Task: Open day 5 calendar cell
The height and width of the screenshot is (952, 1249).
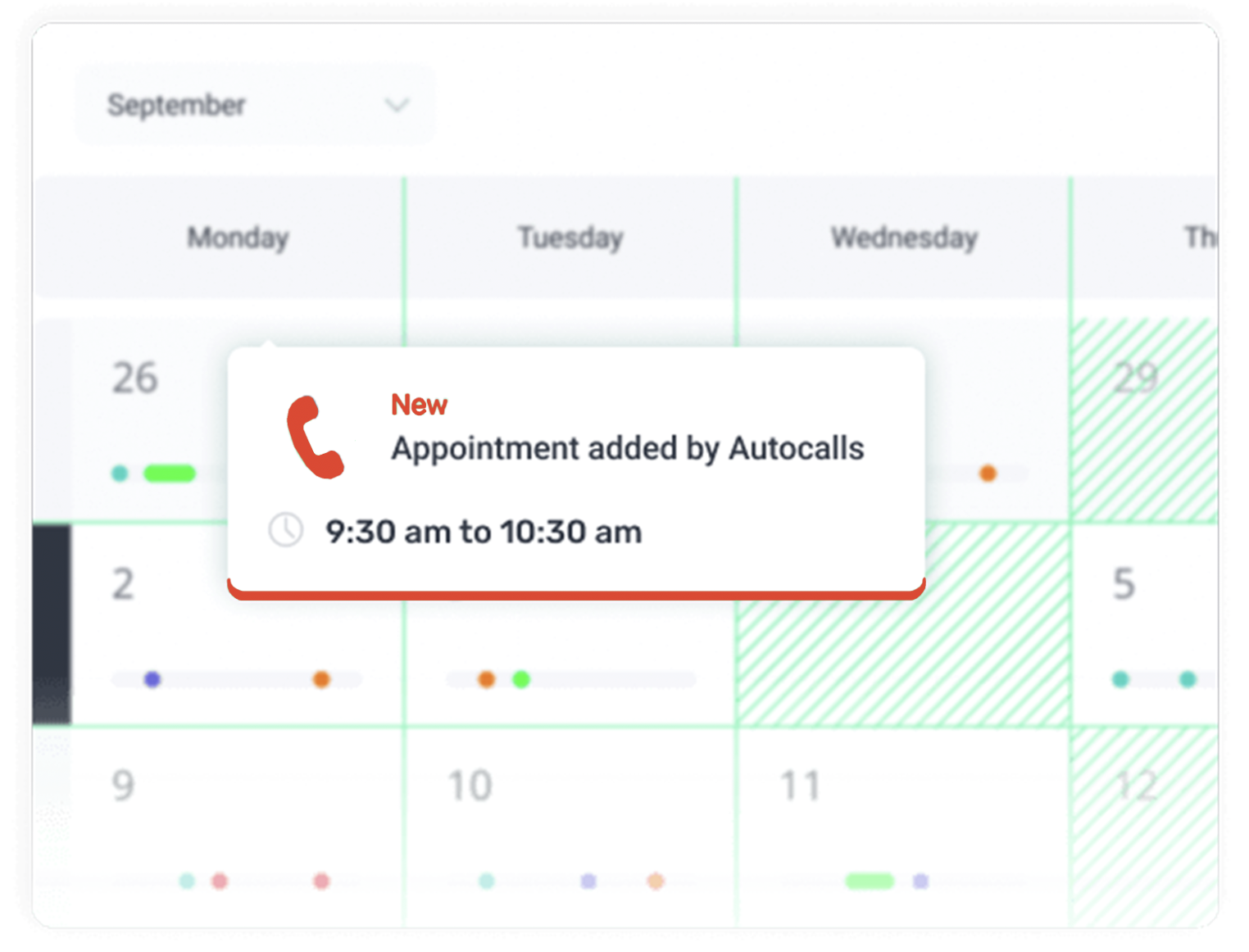Action: click(1144, 624)
